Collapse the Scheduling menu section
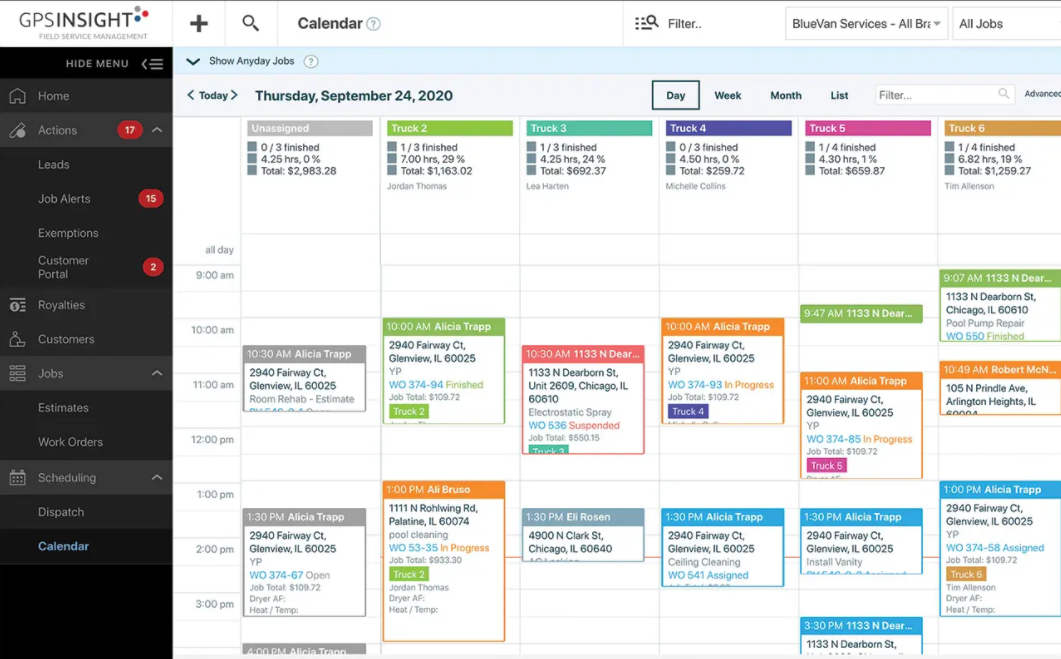The image size is (1061, 659). [x=157, y=477]
